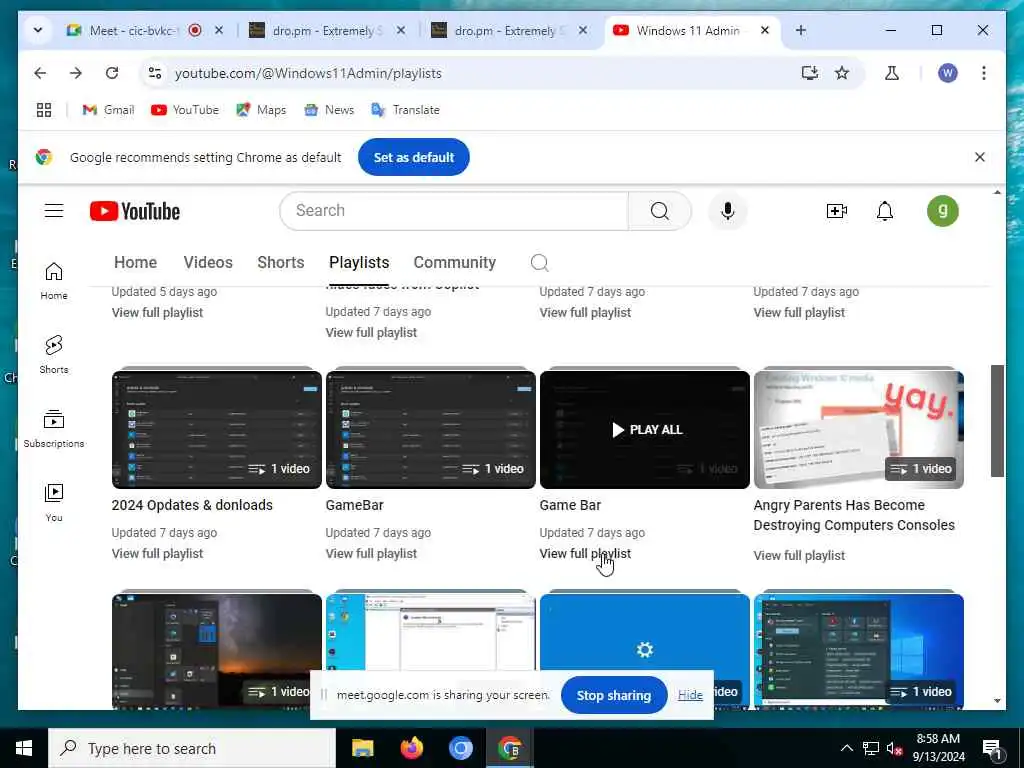
Task: Click the page vertical scrollbar thumb
Action: tap(997, 421)
